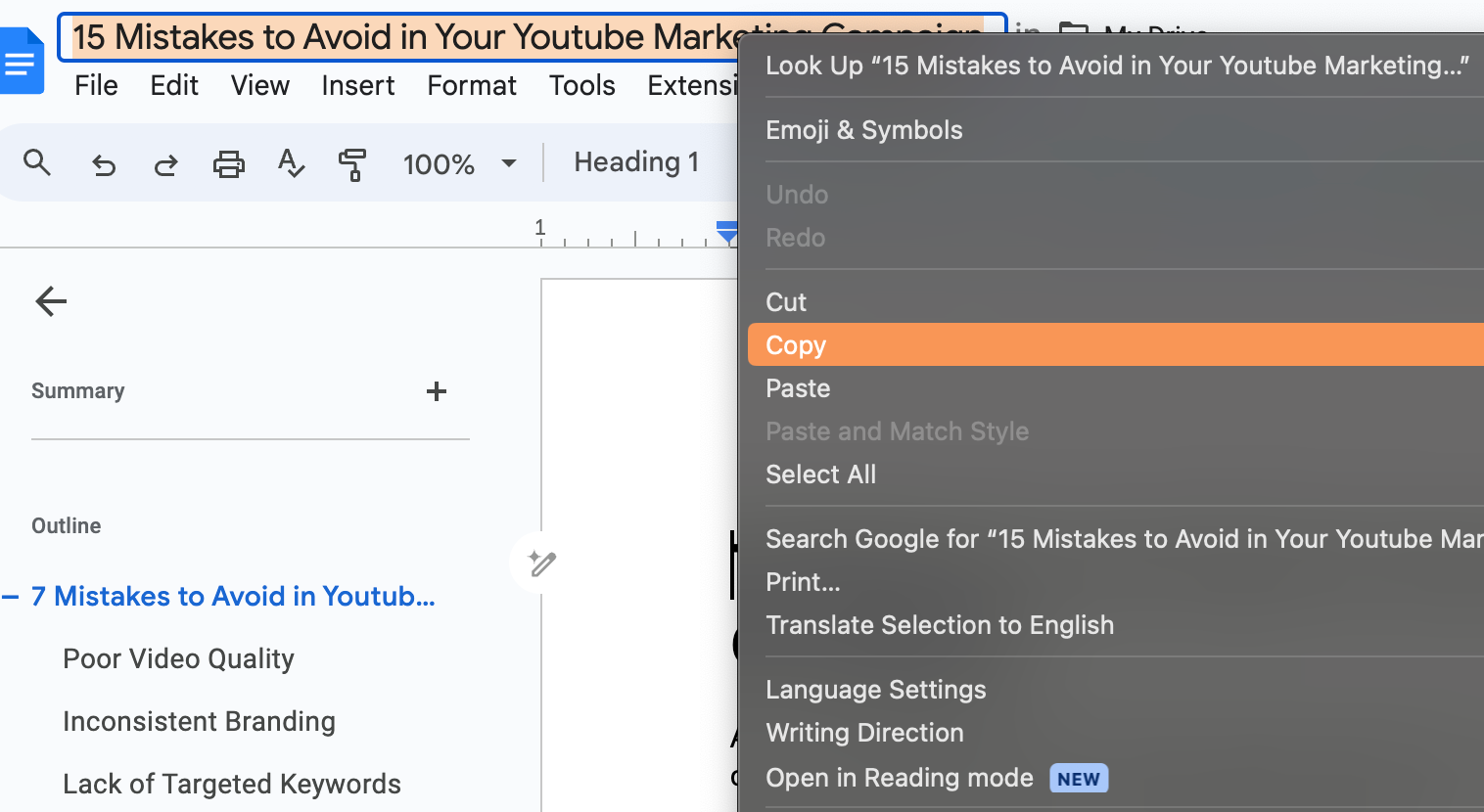Click the Undo arrow in toolbar
Image resolution: width=1484 pixels, height=812 pixels.
click(103, 164)
